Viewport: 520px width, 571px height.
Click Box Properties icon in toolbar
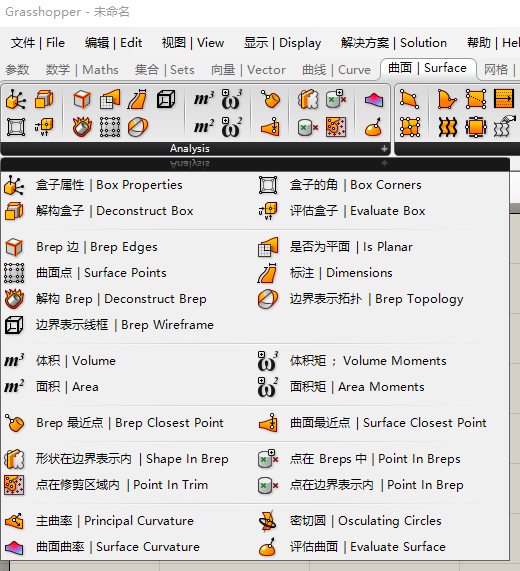[x=16, y=99]
